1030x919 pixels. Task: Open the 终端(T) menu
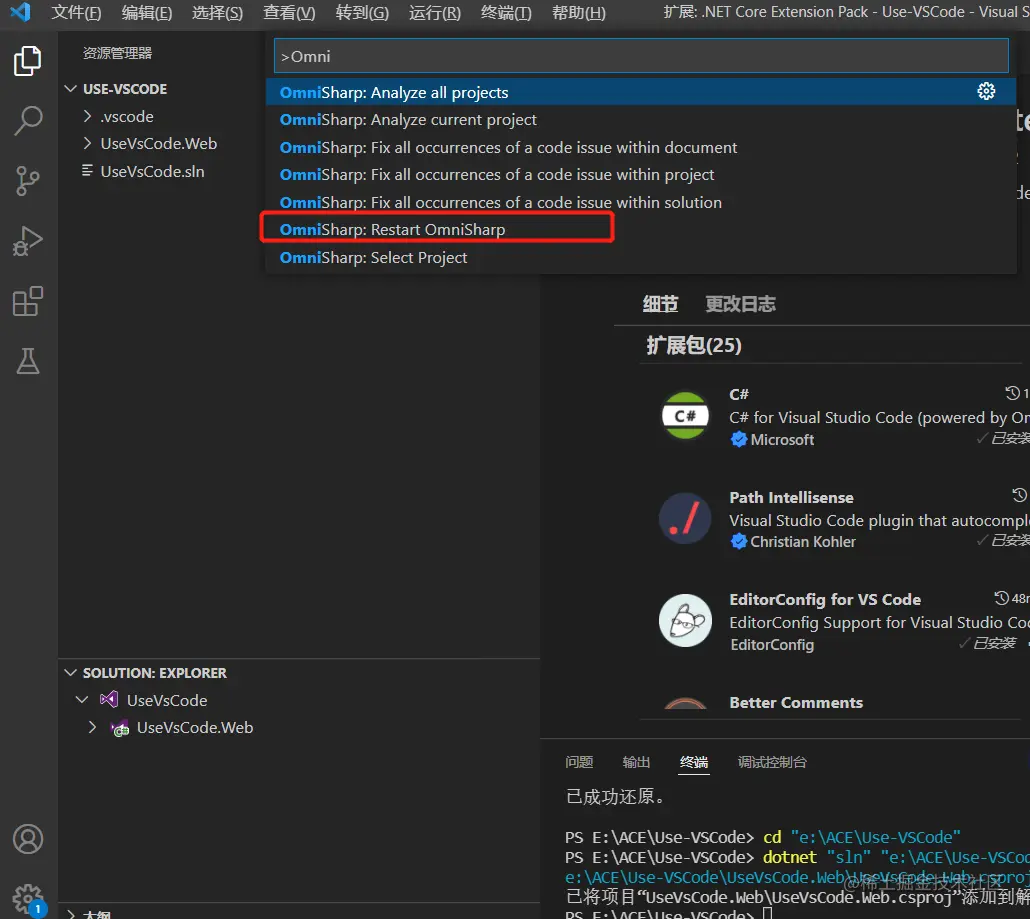(506, 12)
